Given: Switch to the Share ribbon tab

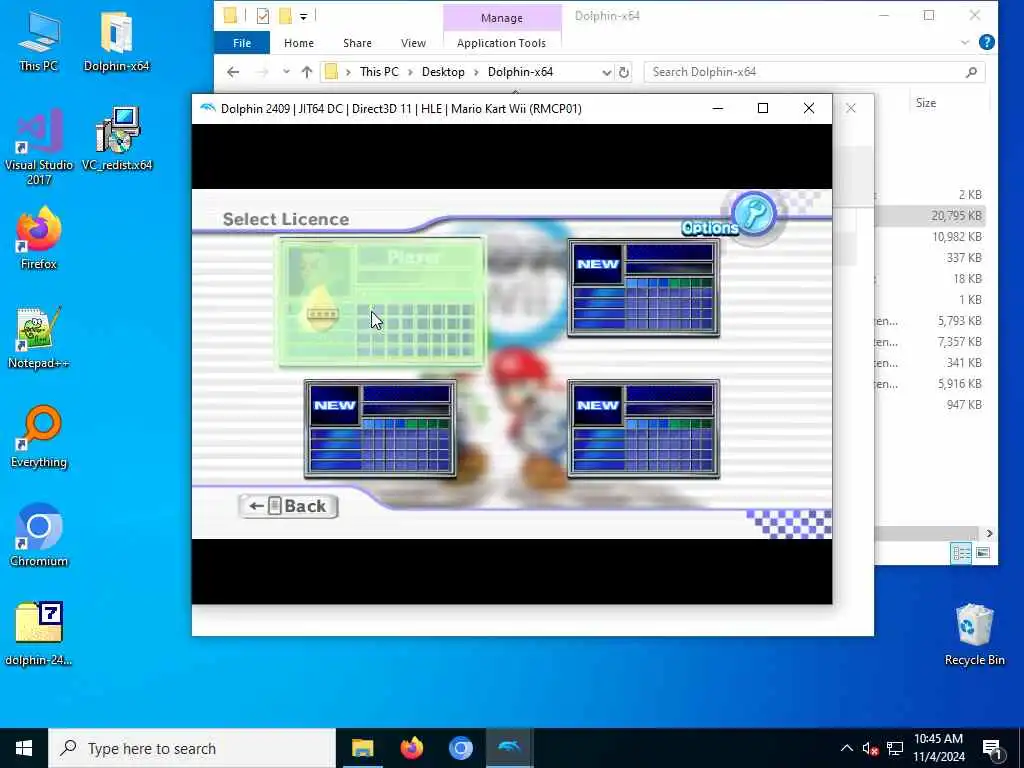Looking at the screenshot, I should (357, 43).
